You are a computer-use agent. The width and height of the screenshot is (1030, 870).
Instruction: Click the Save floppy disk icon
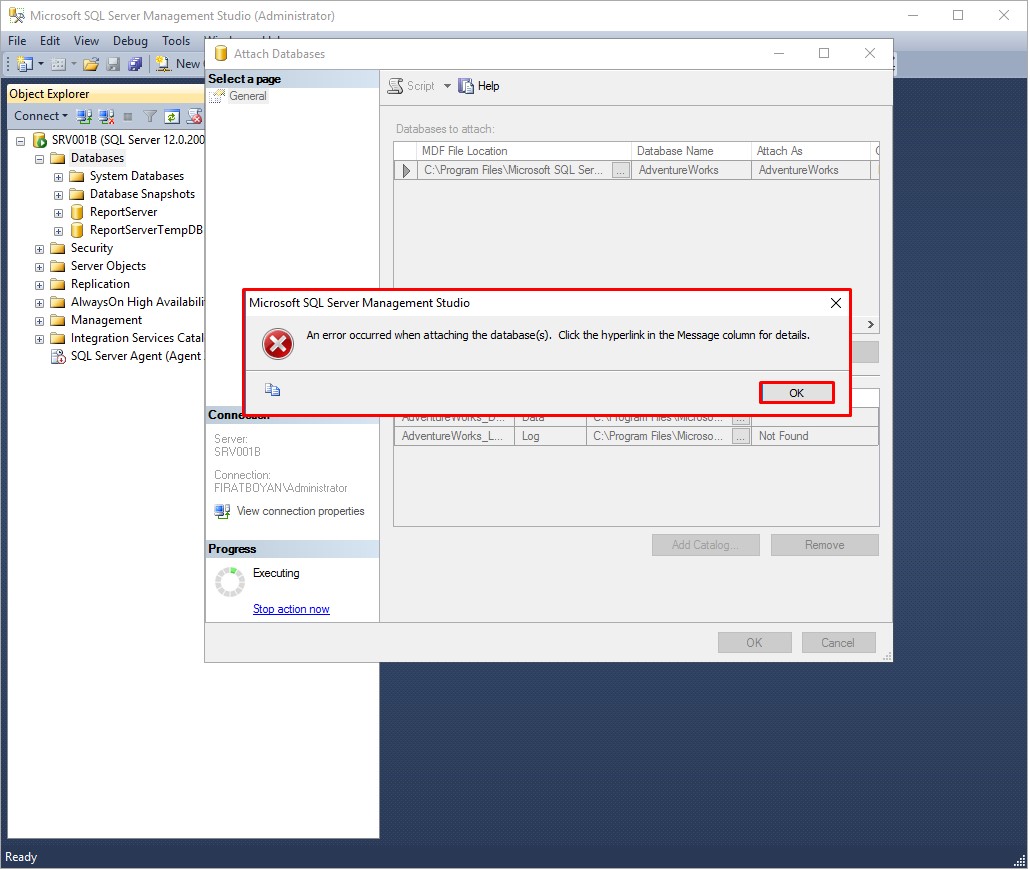coord(113,64)
